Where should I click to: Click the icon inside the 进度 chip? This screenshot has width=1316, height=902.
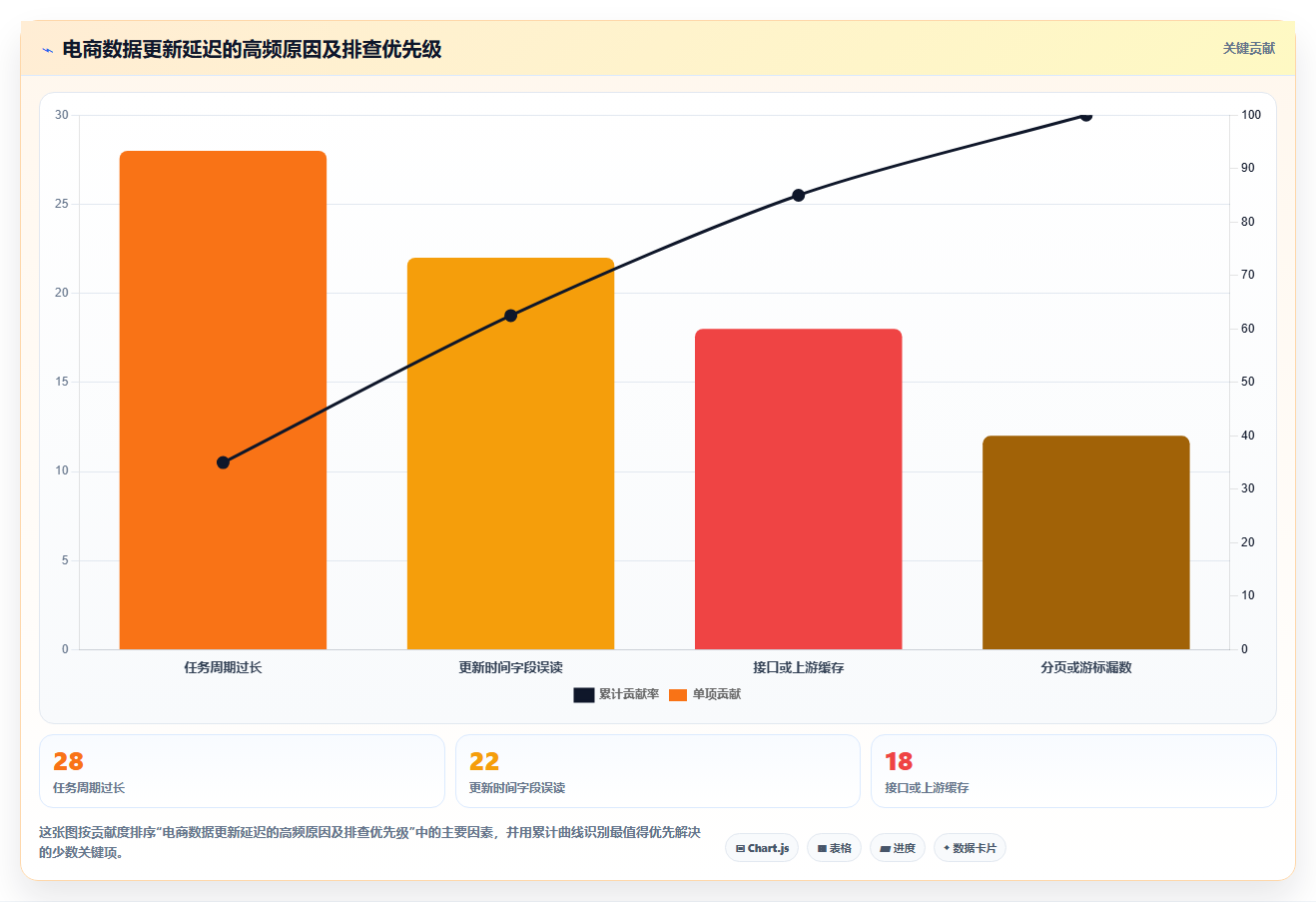[885, 849]
